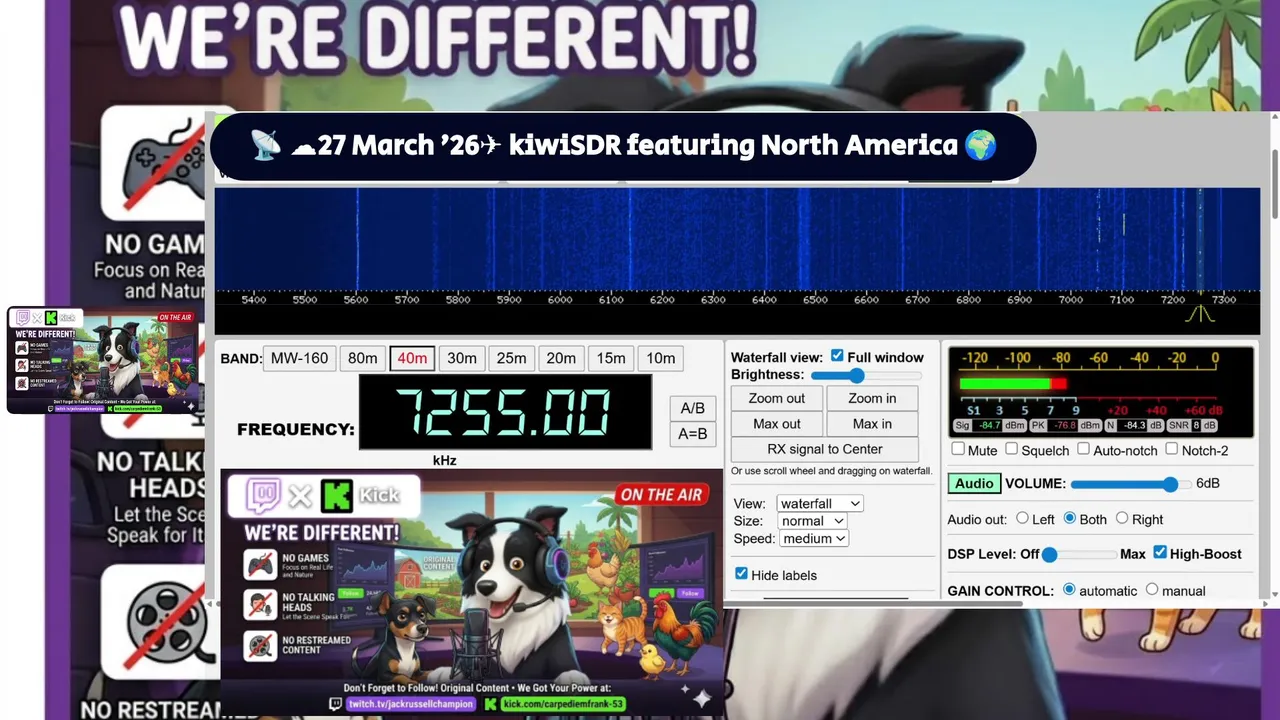
Task: Click RX signal to Center
Action: (x=825, y=449)
